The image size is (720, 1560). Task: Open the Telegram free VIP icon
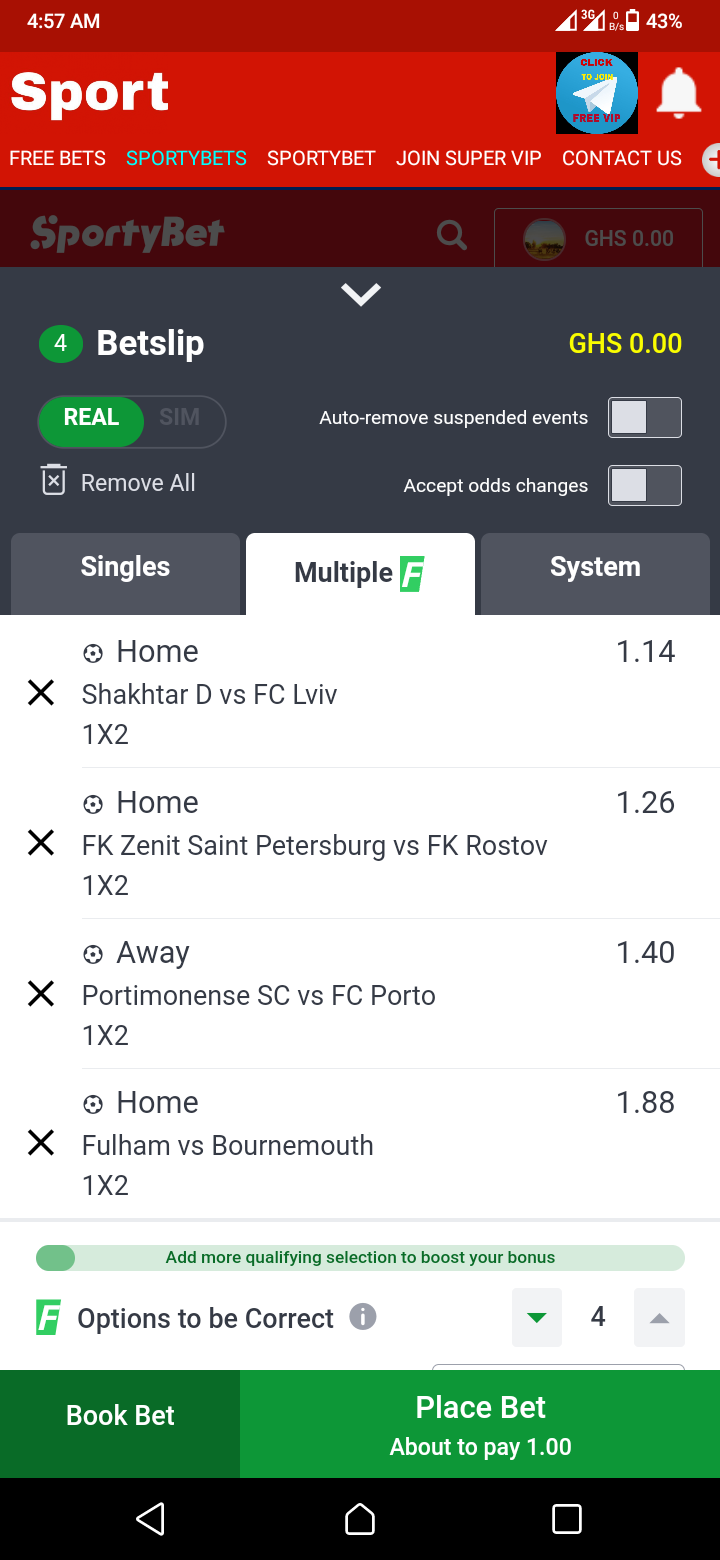click(597, 93)
